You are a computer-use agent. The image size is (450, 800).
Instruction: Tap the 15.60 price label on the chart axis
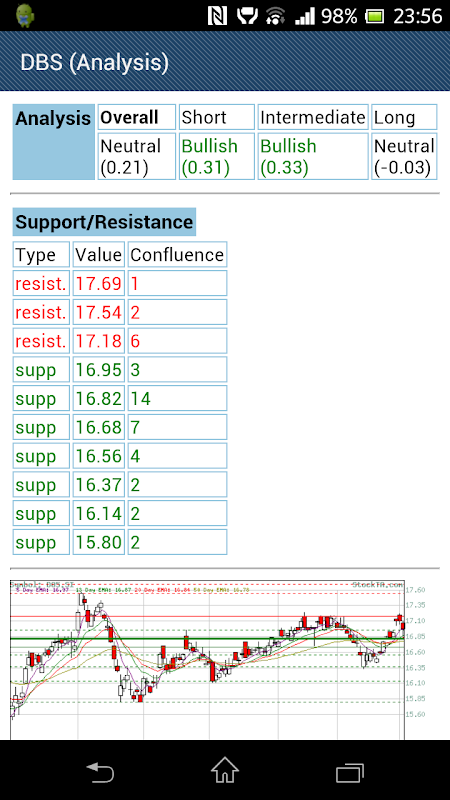(x=416, y=714)
